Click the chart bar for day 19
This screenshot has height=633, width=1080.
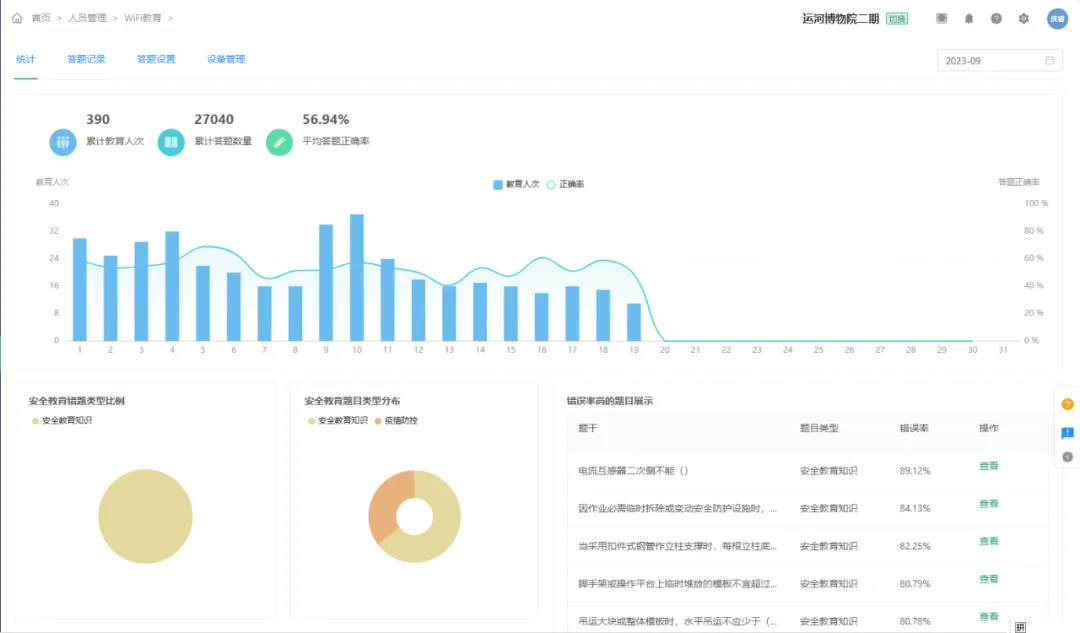tap(634, 322)
